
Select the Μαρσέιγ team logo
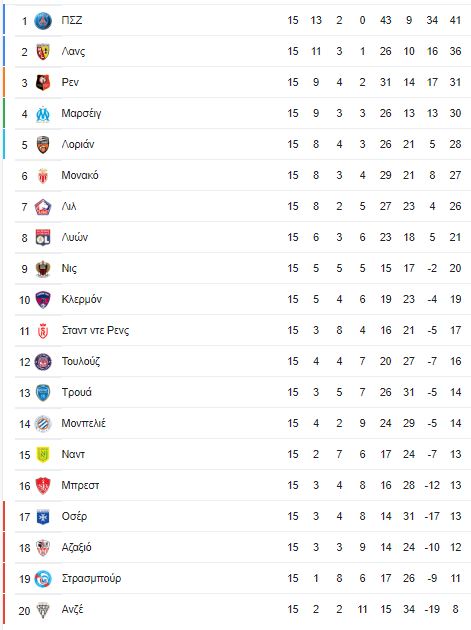tap(43, 114)
